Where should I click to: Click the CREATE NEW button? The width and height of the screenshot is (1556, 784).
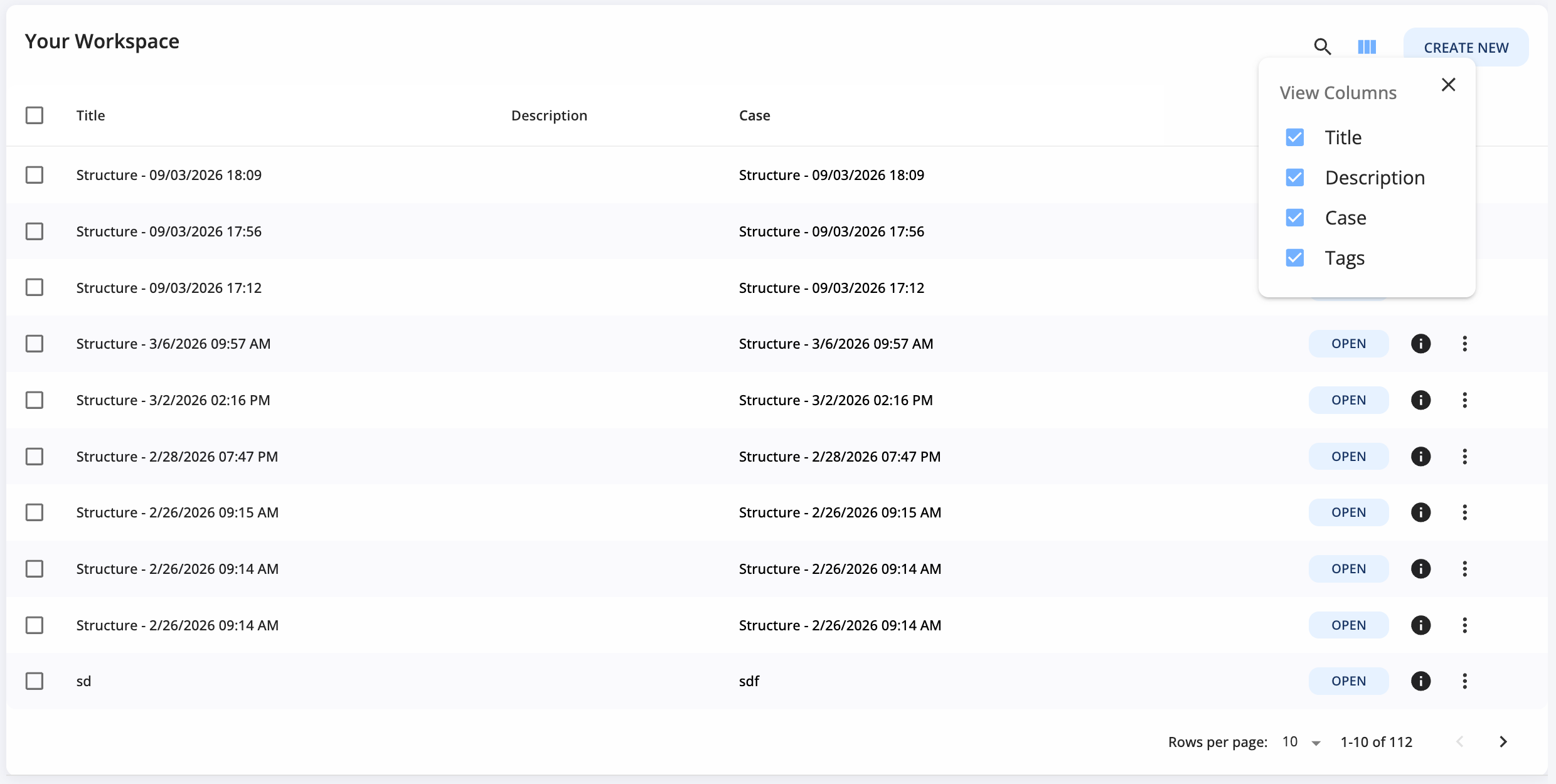coord(1466,48)
